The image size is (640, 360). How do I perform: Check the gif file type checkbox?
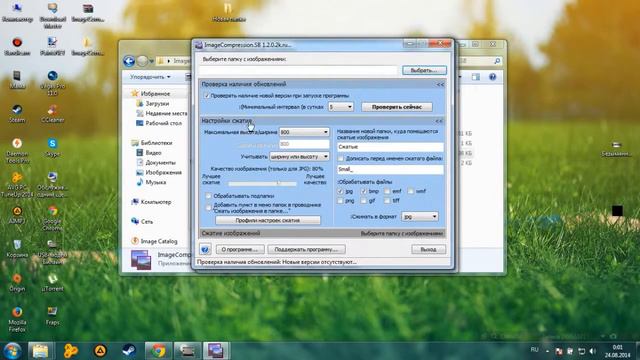point(364,201)
